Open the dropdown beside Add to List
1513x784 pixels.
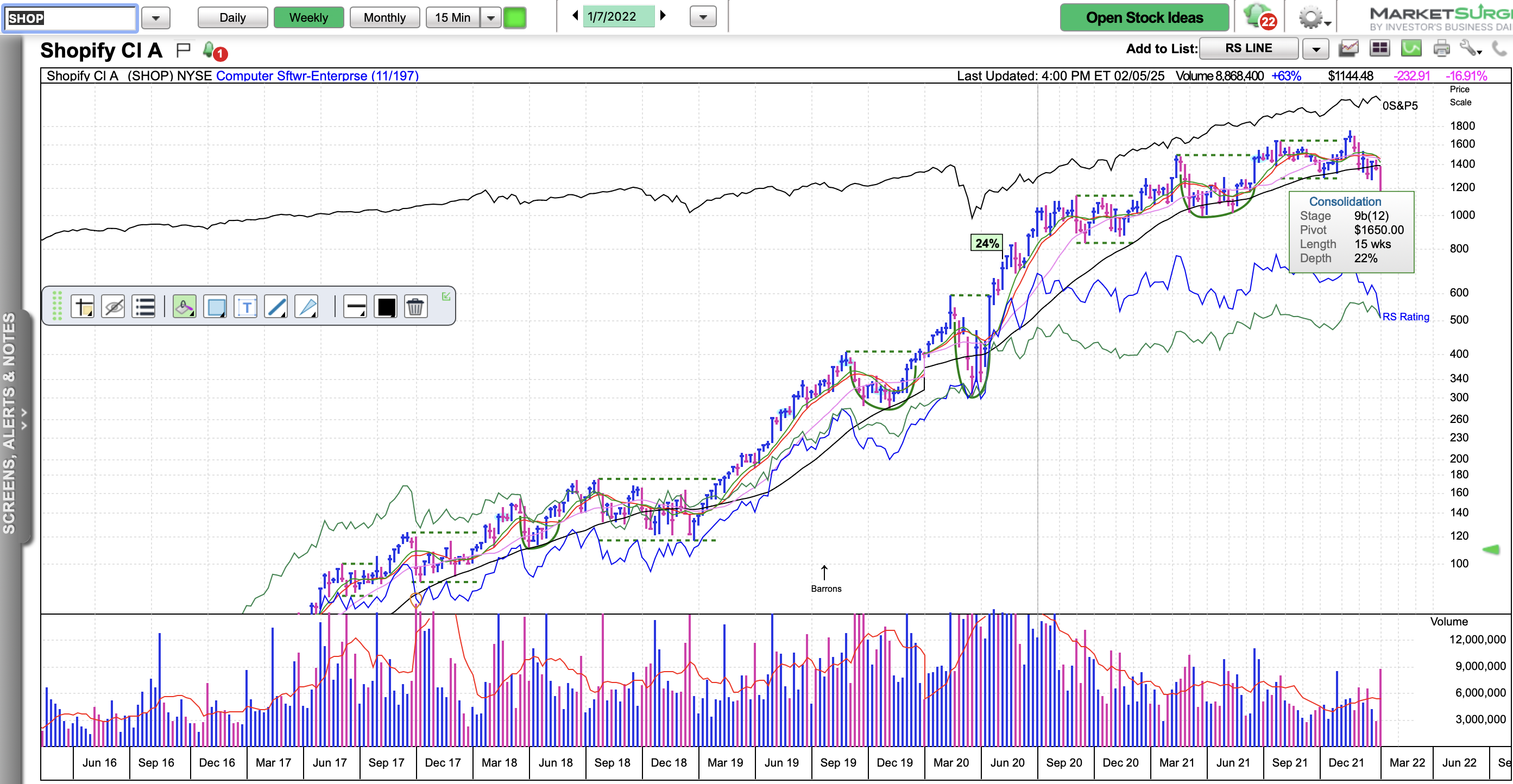pyautogui.click(x=1316, y=49)
